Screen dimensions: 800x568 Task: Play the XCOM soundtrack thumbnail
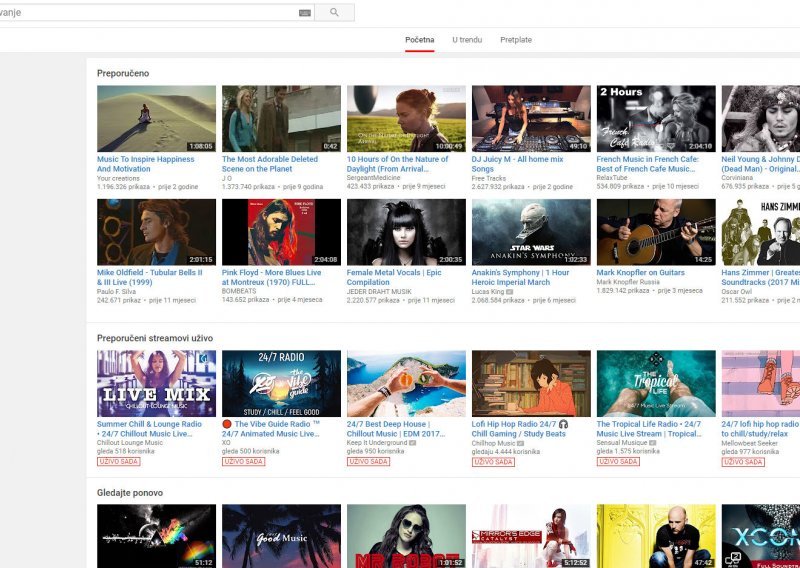pos(761,536)
